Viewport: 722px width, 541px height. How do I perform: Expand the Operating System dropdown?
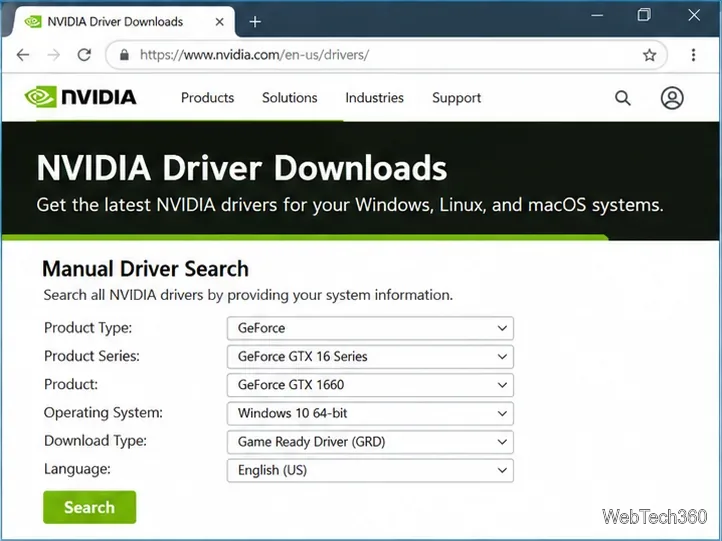(x=370, y=413)
